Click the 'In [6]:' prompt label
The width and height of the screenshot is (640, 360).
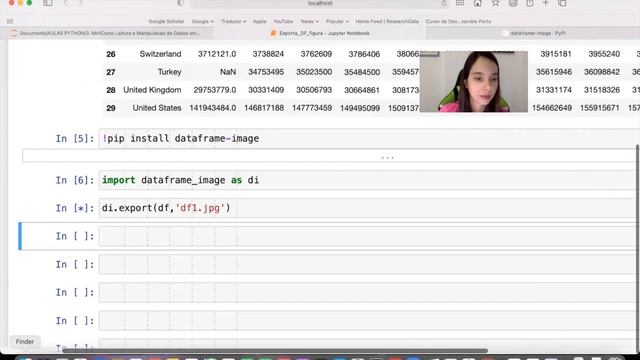(75, 180)
